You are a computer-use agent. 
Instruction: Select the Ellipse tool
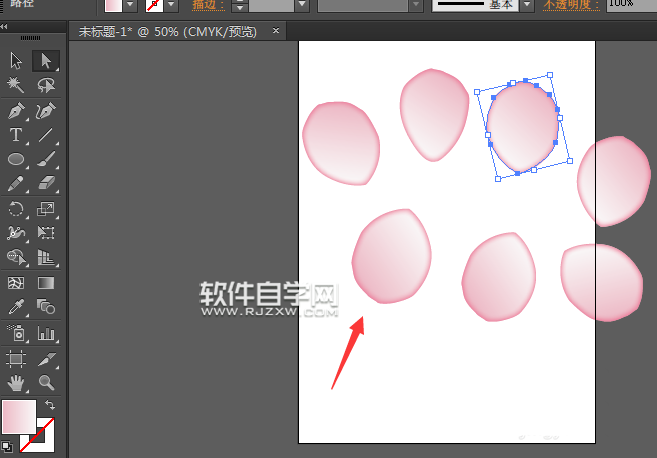click(x=16, y=159)
